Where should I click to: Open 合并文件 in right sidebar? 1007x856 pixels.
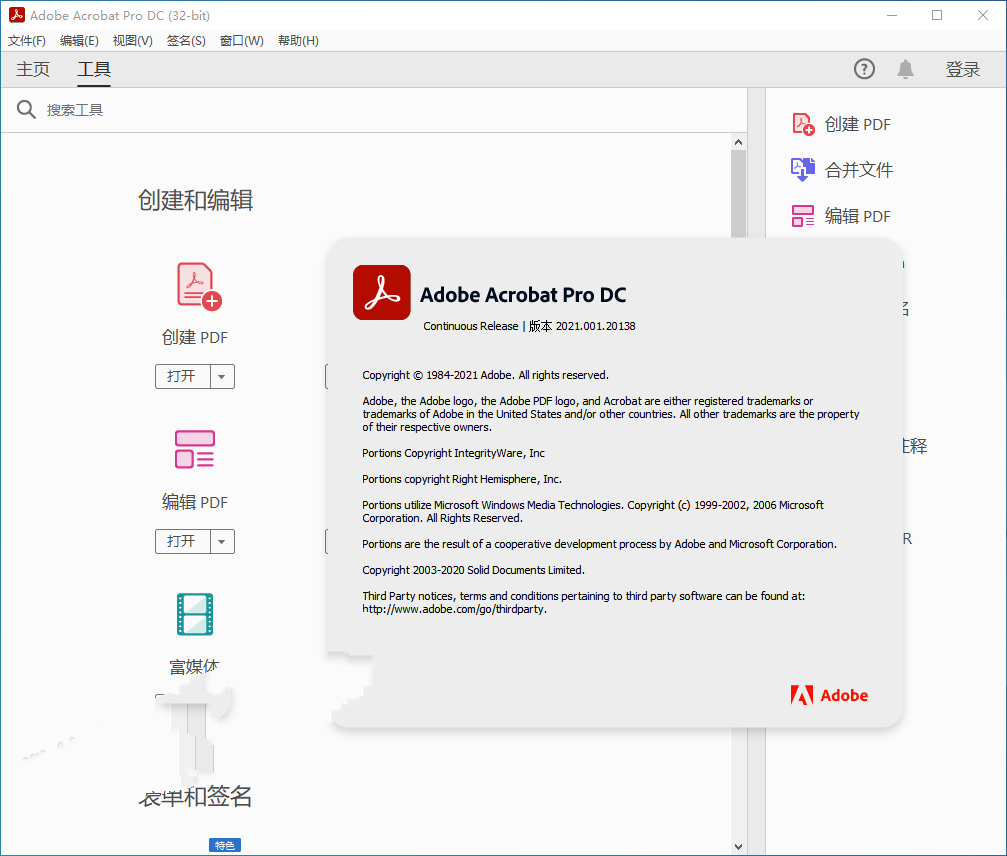coord(841,170)
